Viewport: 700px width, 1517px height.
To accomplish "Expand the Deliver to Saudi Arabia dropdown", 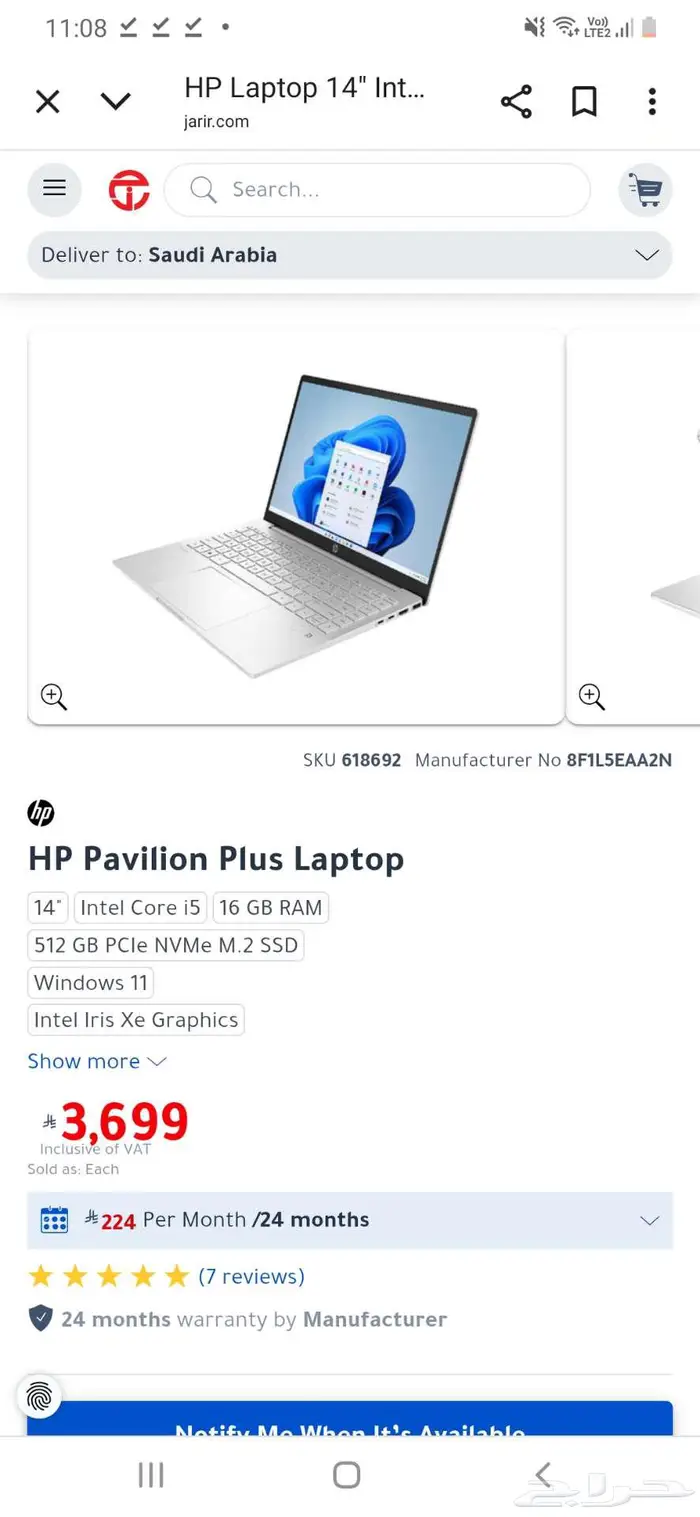I will [350, 255].
